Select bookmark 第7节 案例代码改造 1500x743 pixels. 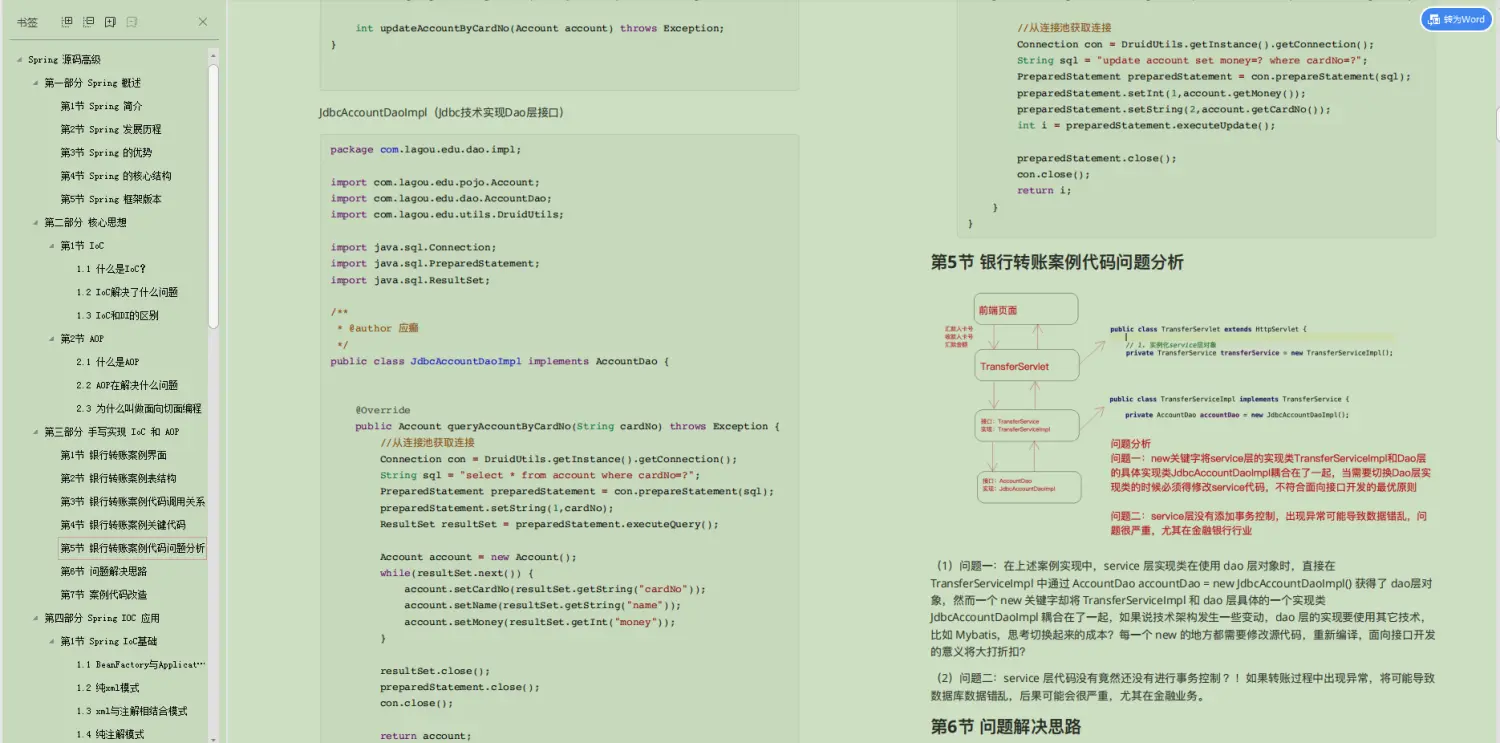[103, 595]
